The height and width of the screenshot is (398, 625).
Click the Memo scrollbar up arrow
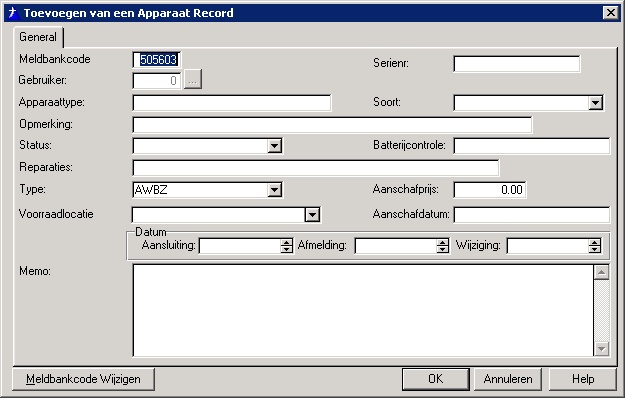(x=601, y=273)
